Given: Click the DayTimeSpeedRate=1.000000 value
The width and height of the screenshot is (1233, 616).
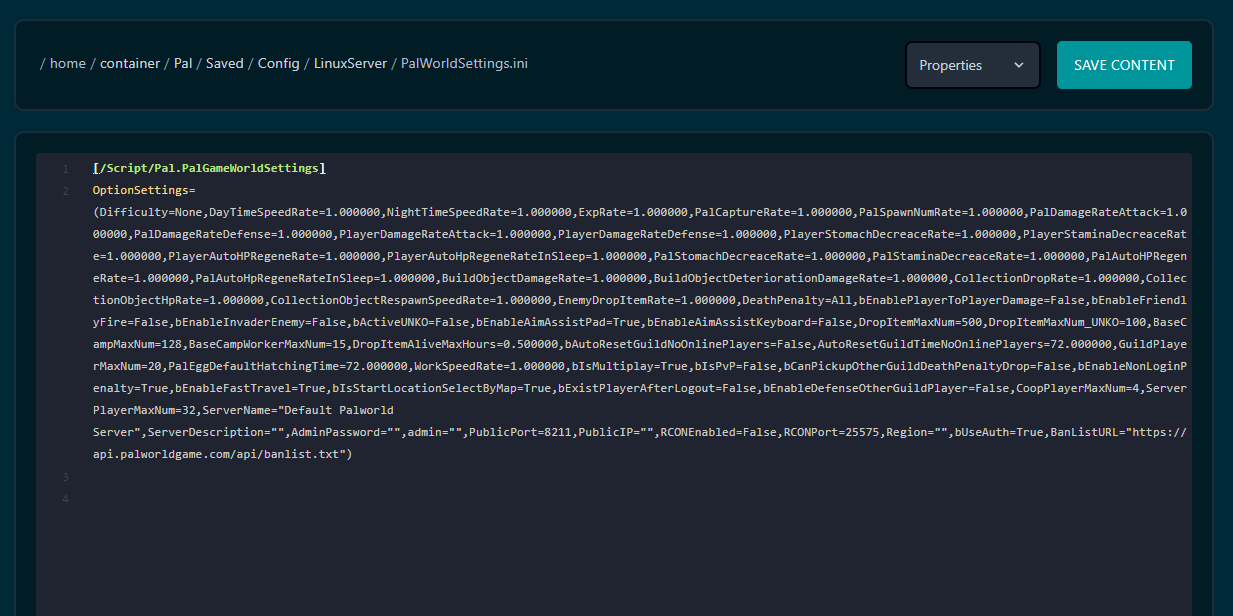Looking at the screenshot, I should coord(295,212).
